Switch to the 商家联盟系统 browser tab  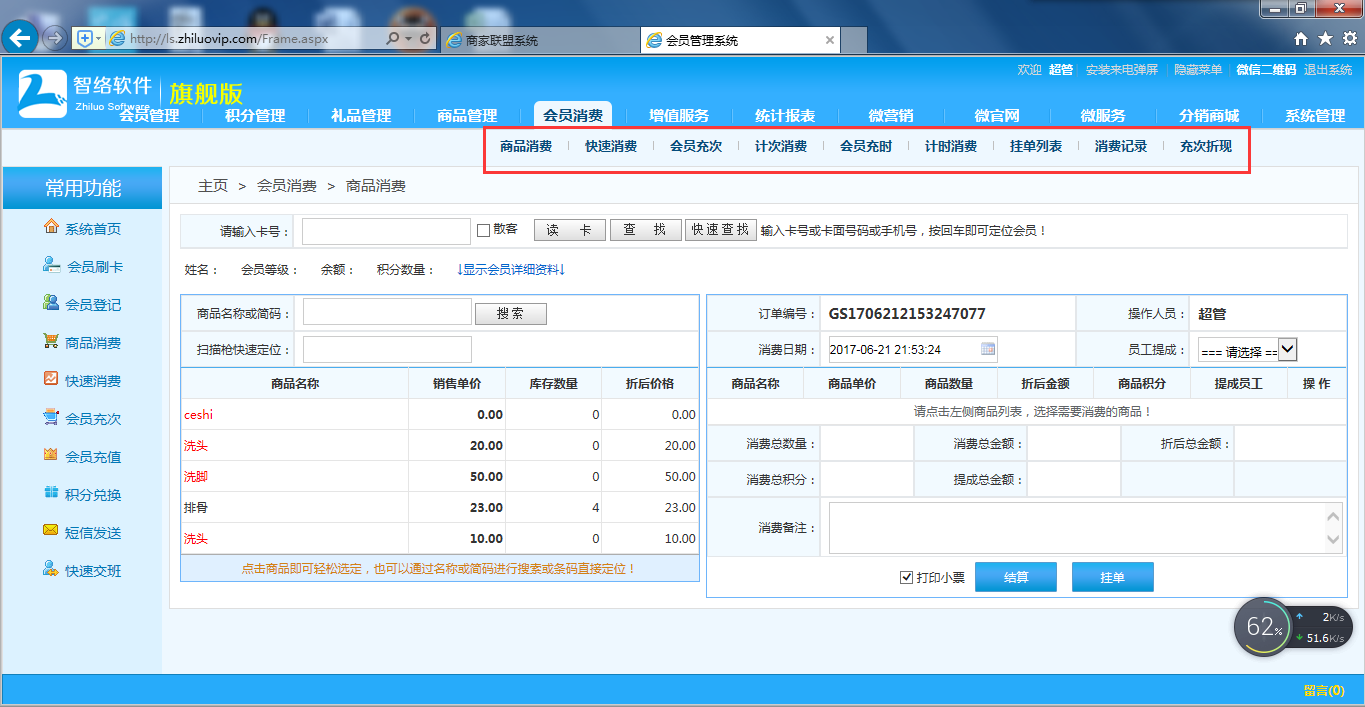tap(540, 40)
